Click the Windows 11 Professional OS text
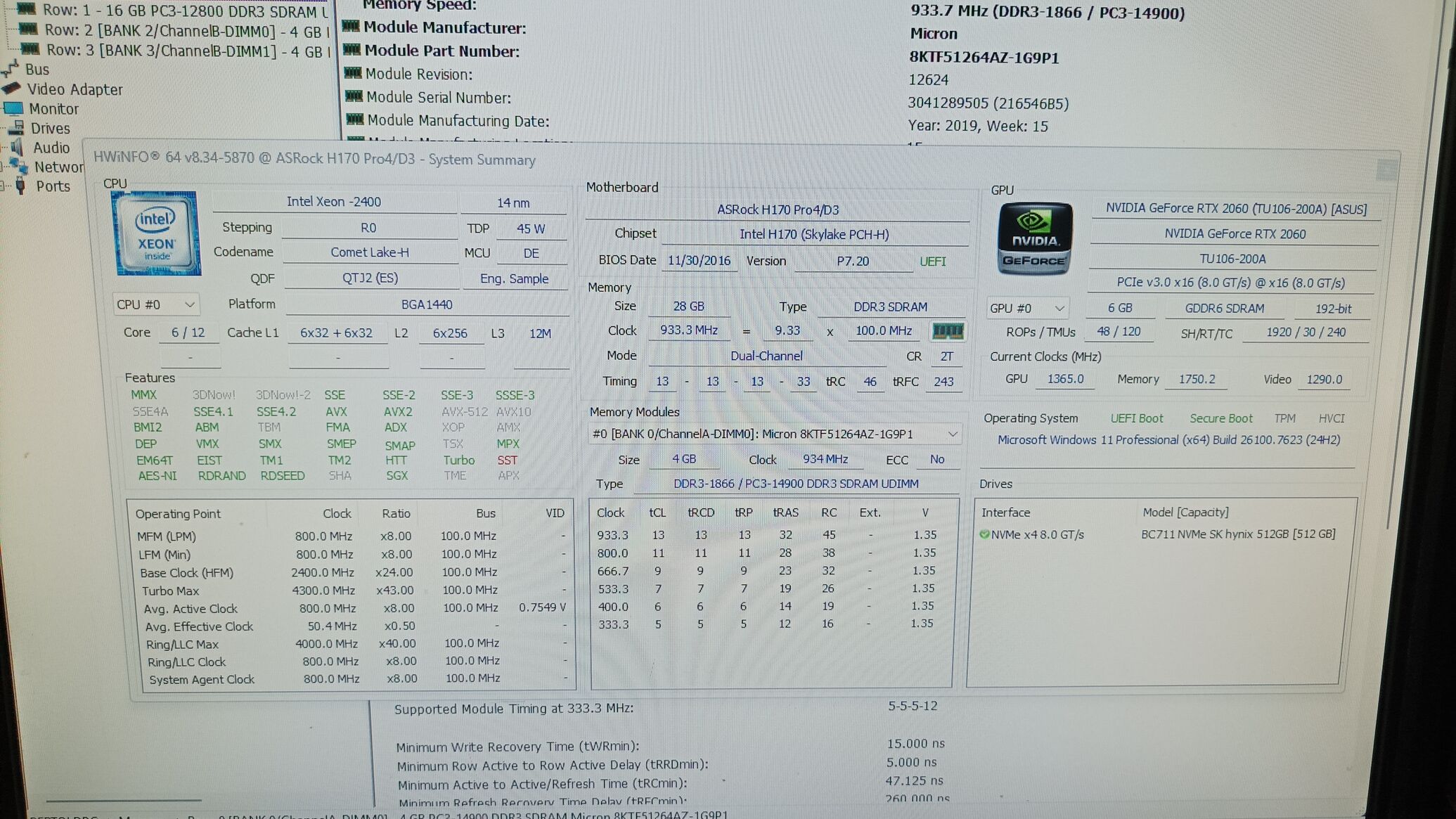 click(1168, 440)
